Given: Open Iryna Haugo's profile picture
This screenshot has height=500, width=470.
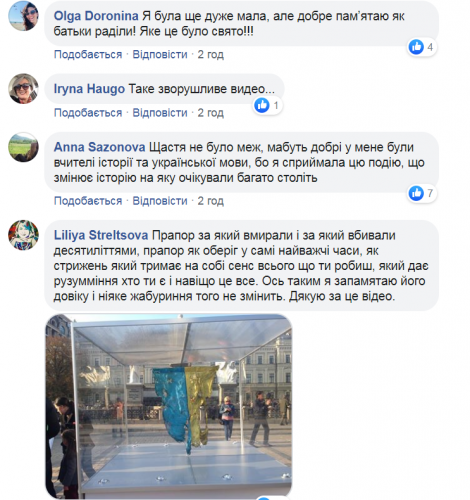Looking at the screenshot, I should (x=23, y=89).
